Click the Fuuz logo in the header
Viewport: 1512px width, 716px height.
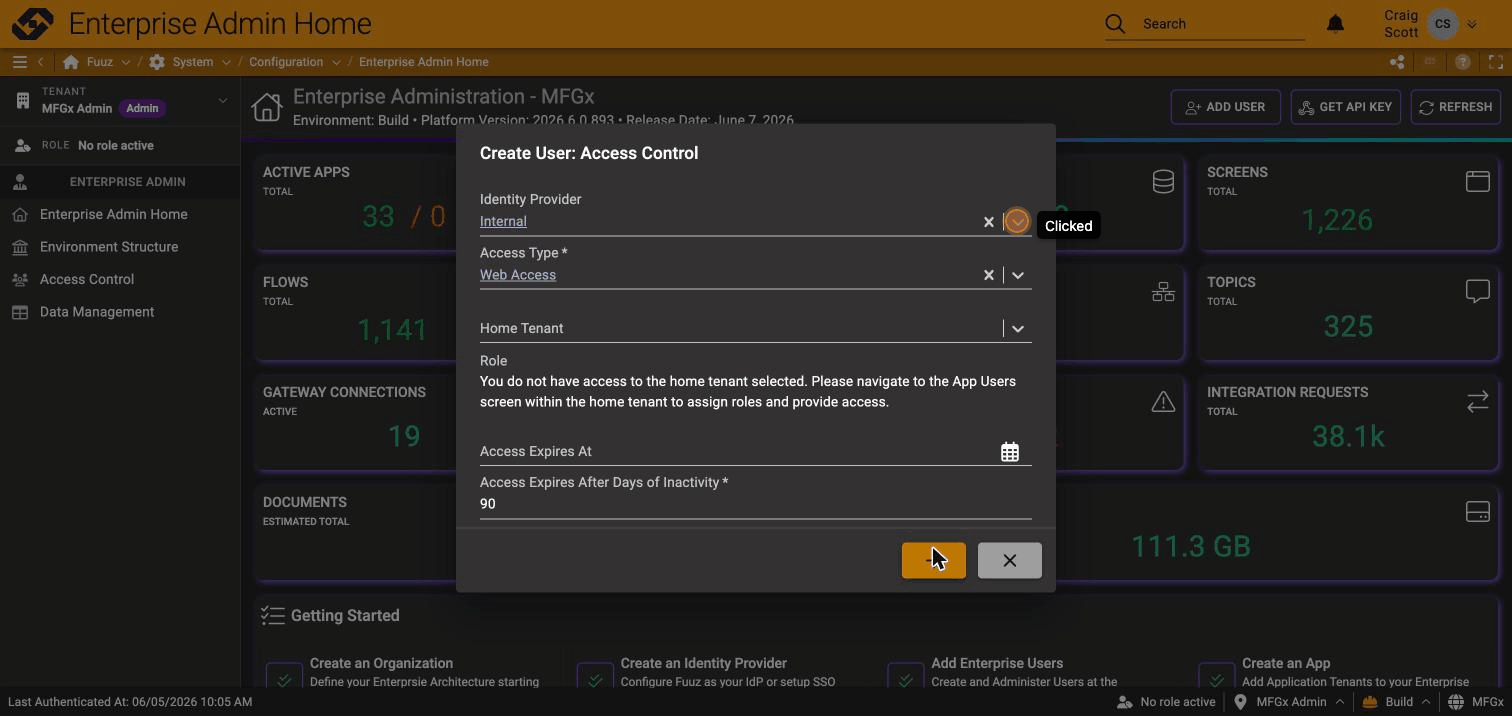[32, 23]
